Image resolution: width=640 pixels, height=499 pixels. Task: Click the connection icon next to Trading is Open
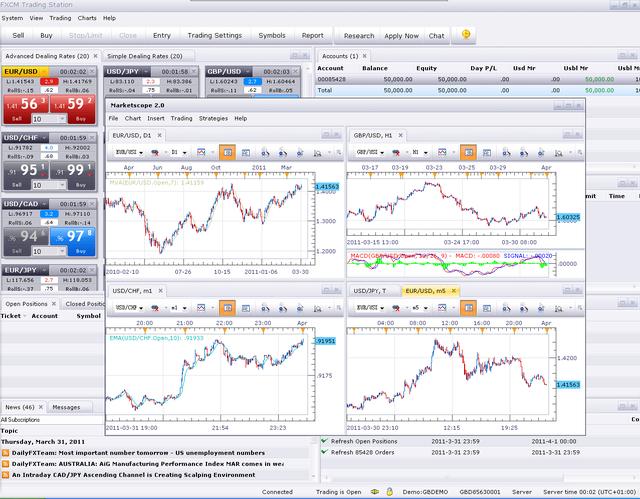point(374,492)
